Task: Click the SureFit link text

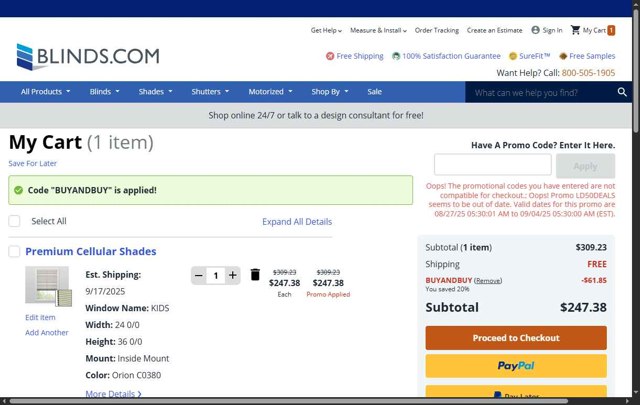Action: (535, 56)
